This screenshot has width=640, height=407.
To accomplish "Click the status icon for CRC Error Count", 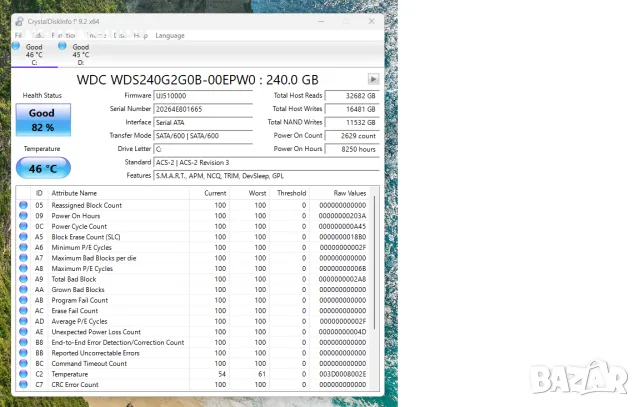I will click(23, 385).
